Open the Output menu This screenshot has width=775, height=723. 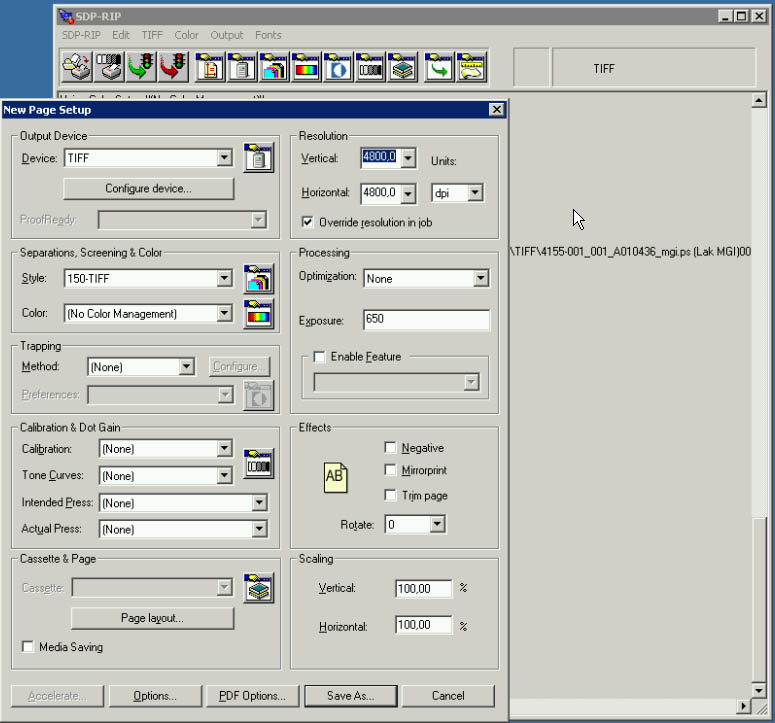coord(227,35)
